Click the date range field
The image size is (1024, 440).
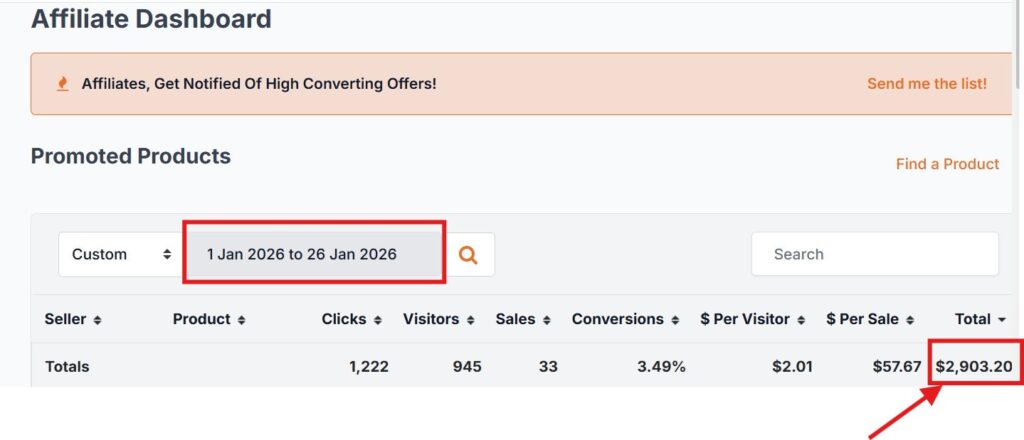tap(313, 254)
